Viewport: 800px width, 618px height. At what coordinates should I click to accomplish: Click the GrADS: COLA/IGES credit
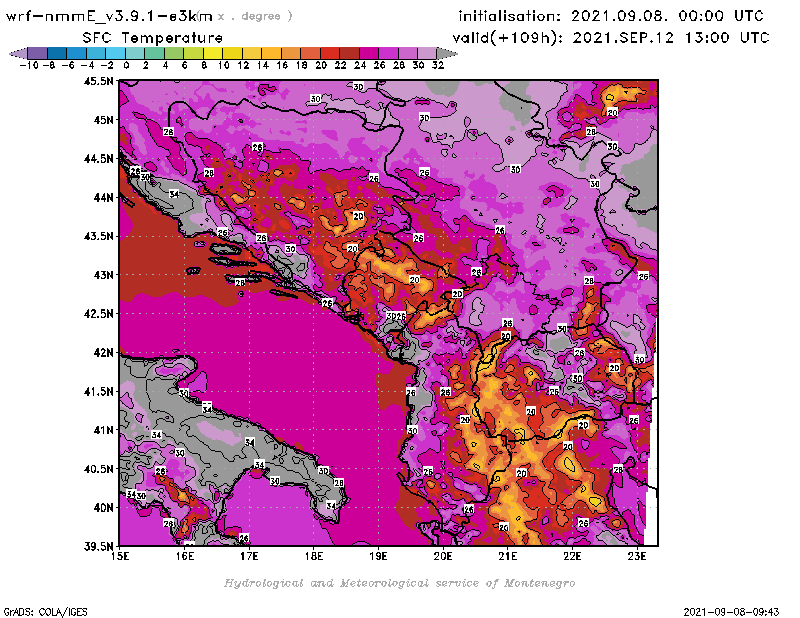45,612
